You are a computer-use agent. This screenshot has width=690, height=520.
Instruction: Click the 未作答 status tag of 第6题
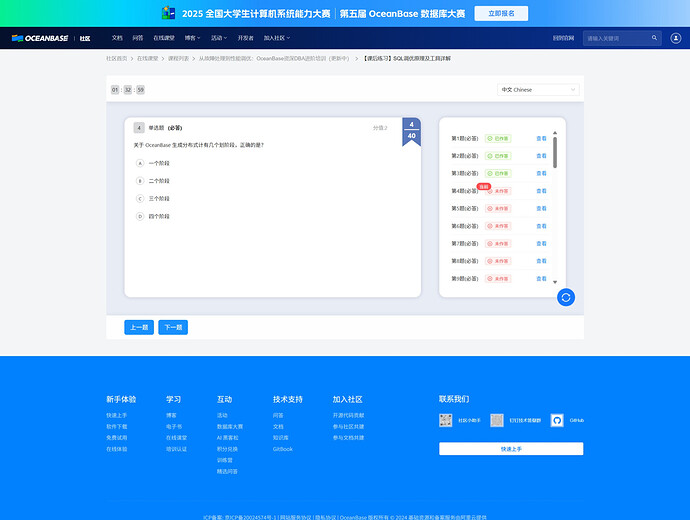click(498, 226)
